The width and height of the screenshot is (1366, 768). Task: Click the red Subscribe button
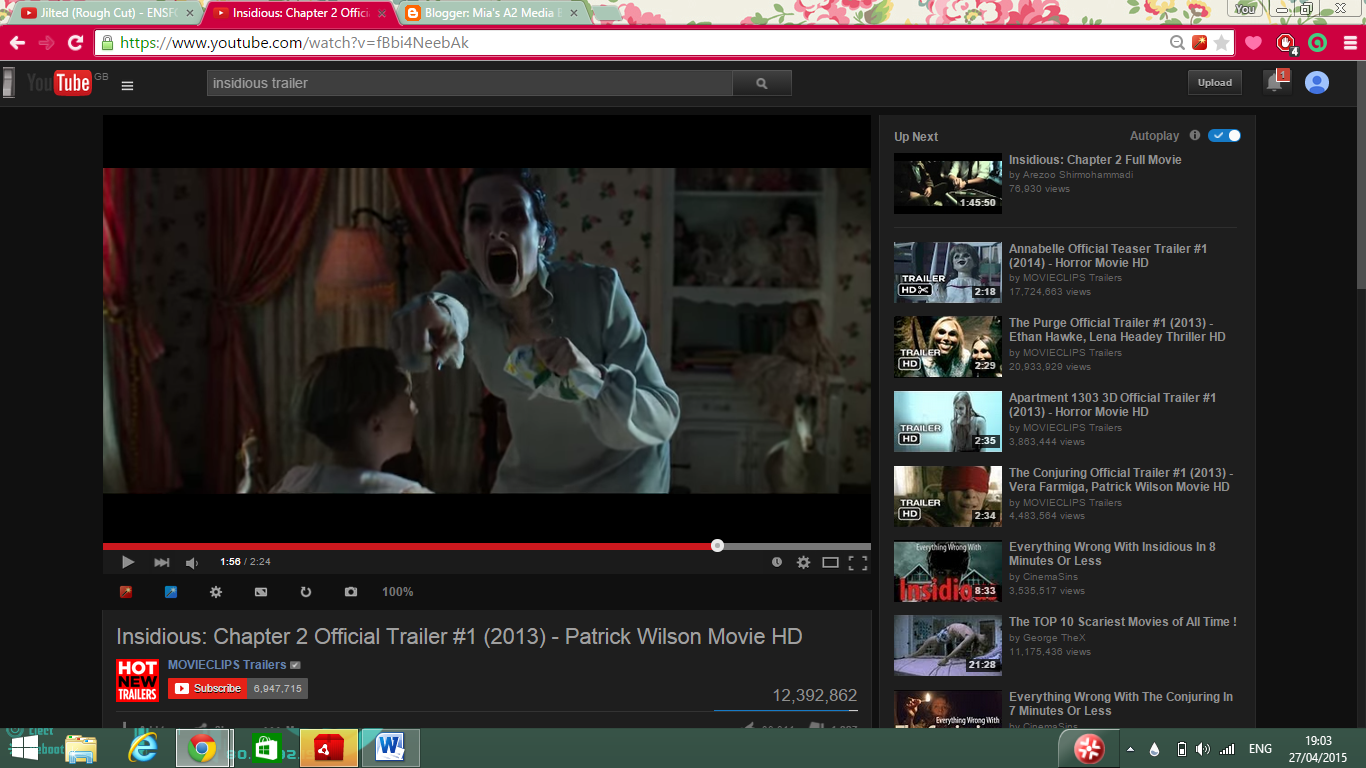click(207, 688)
